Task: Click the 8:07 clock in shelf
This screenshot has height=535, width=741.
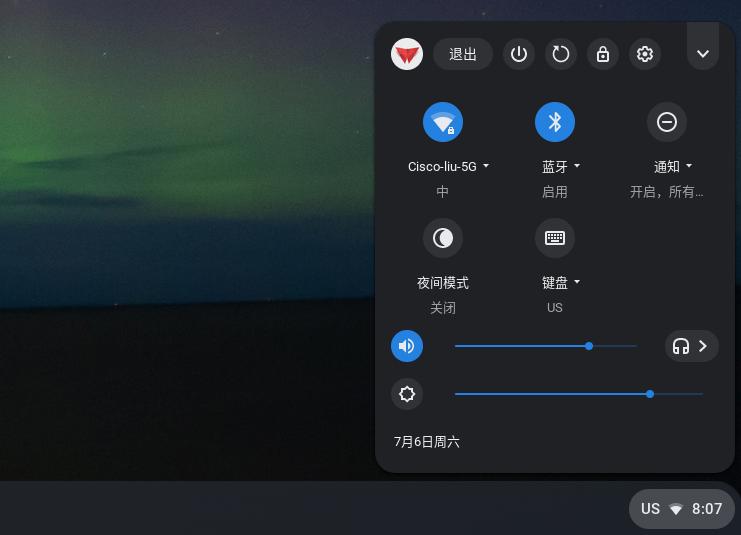Action: 707,509
